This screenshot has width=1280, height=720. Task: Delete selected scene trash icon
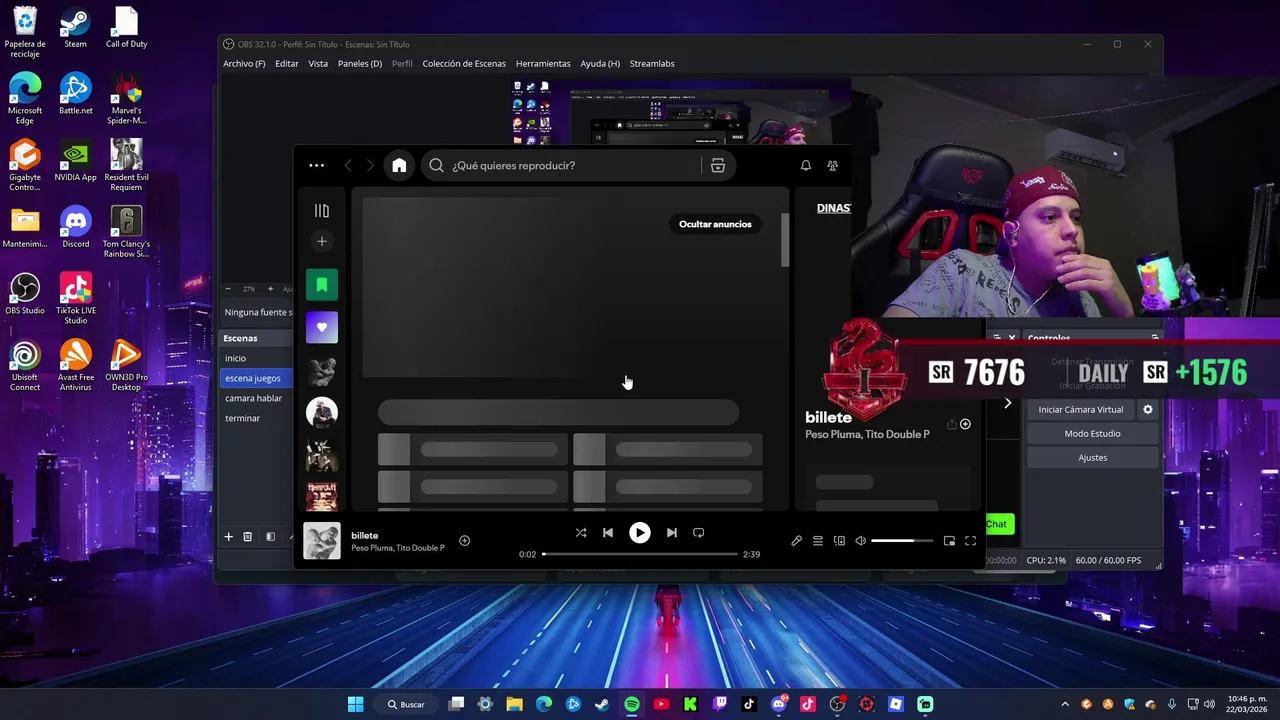[248, 537]
